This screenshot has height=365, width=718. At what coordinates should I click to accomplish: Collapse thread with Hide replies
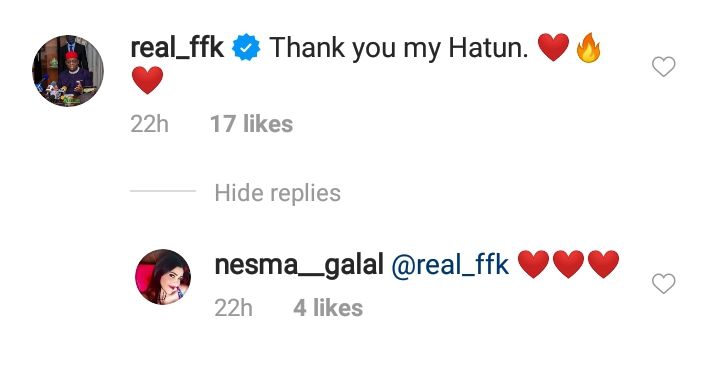tap(277, 193)
